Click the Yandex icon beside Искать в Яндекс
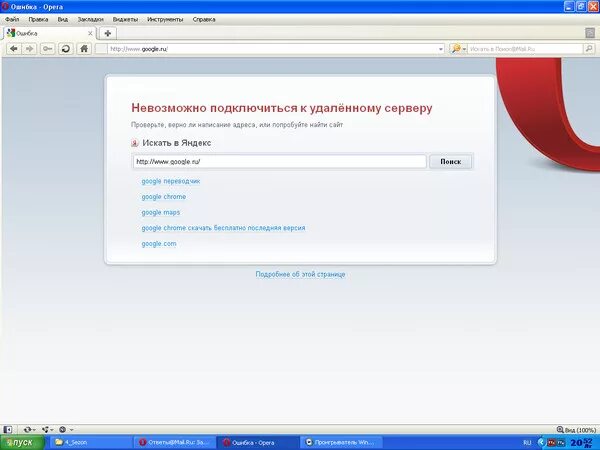Image resolution: width=600 pixels, height=450 pixels. (135, 143)
